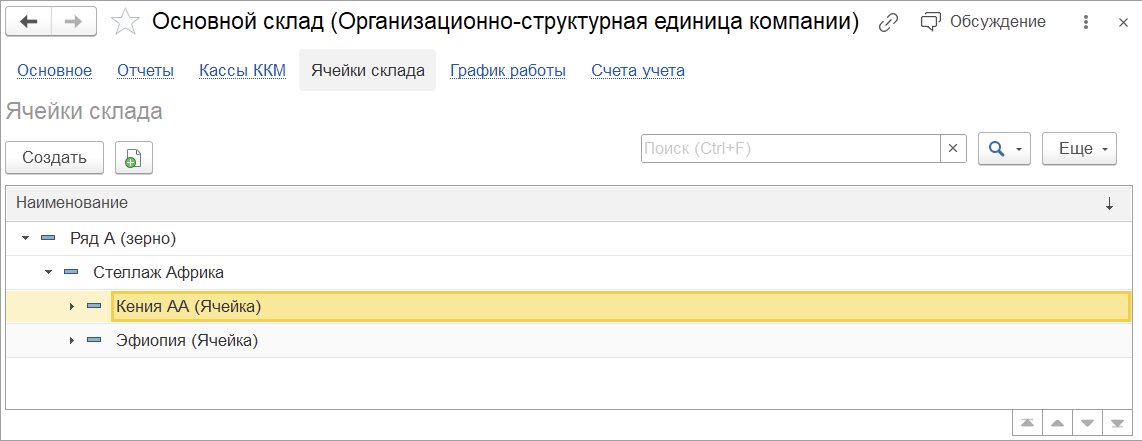This screenshot has height=441, width=1142.
Task: Copy link using chain icon
Action: click(887, 22)
